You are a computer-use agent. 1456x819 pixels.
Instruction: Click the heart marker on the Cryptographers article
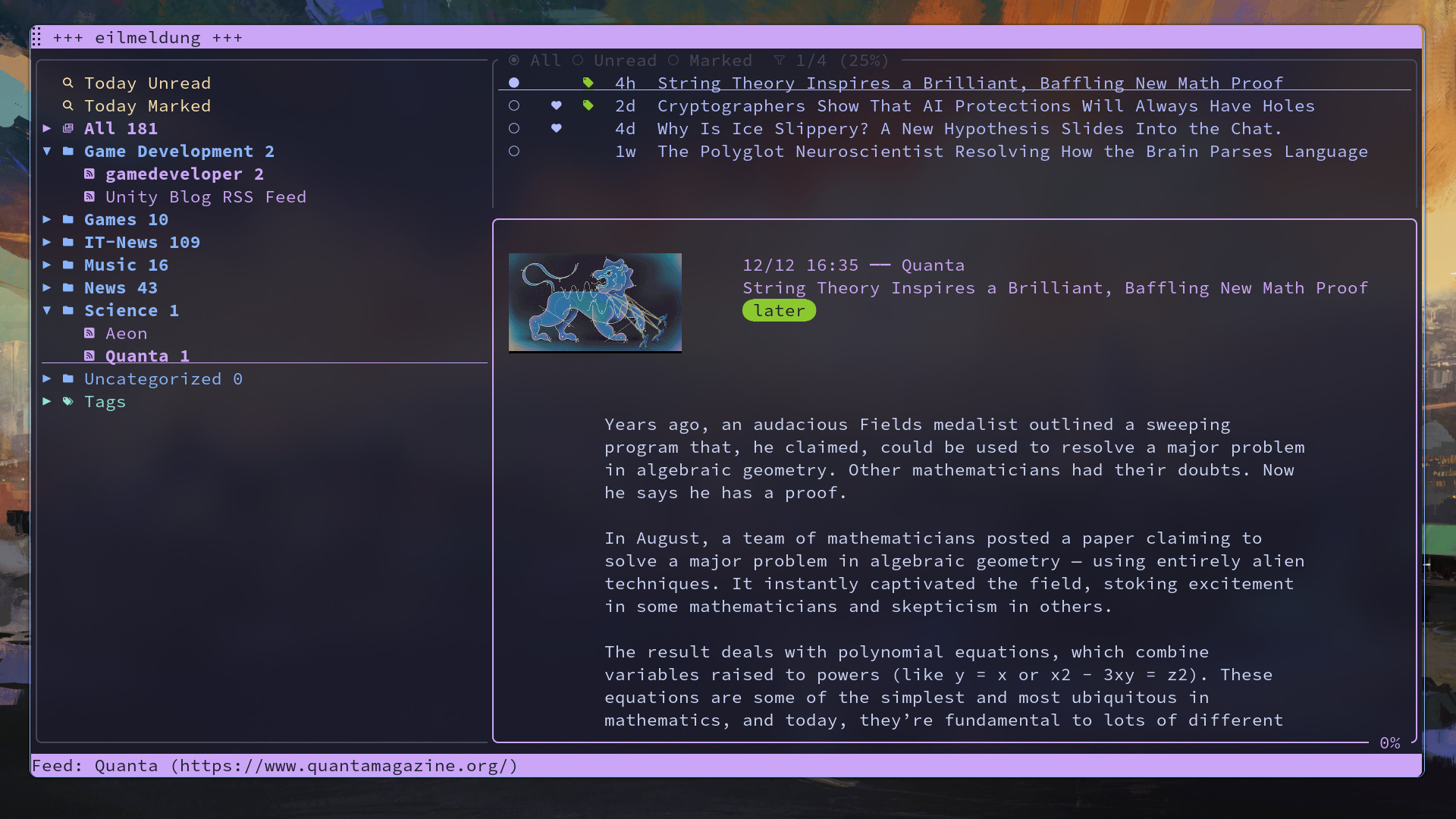556,105
